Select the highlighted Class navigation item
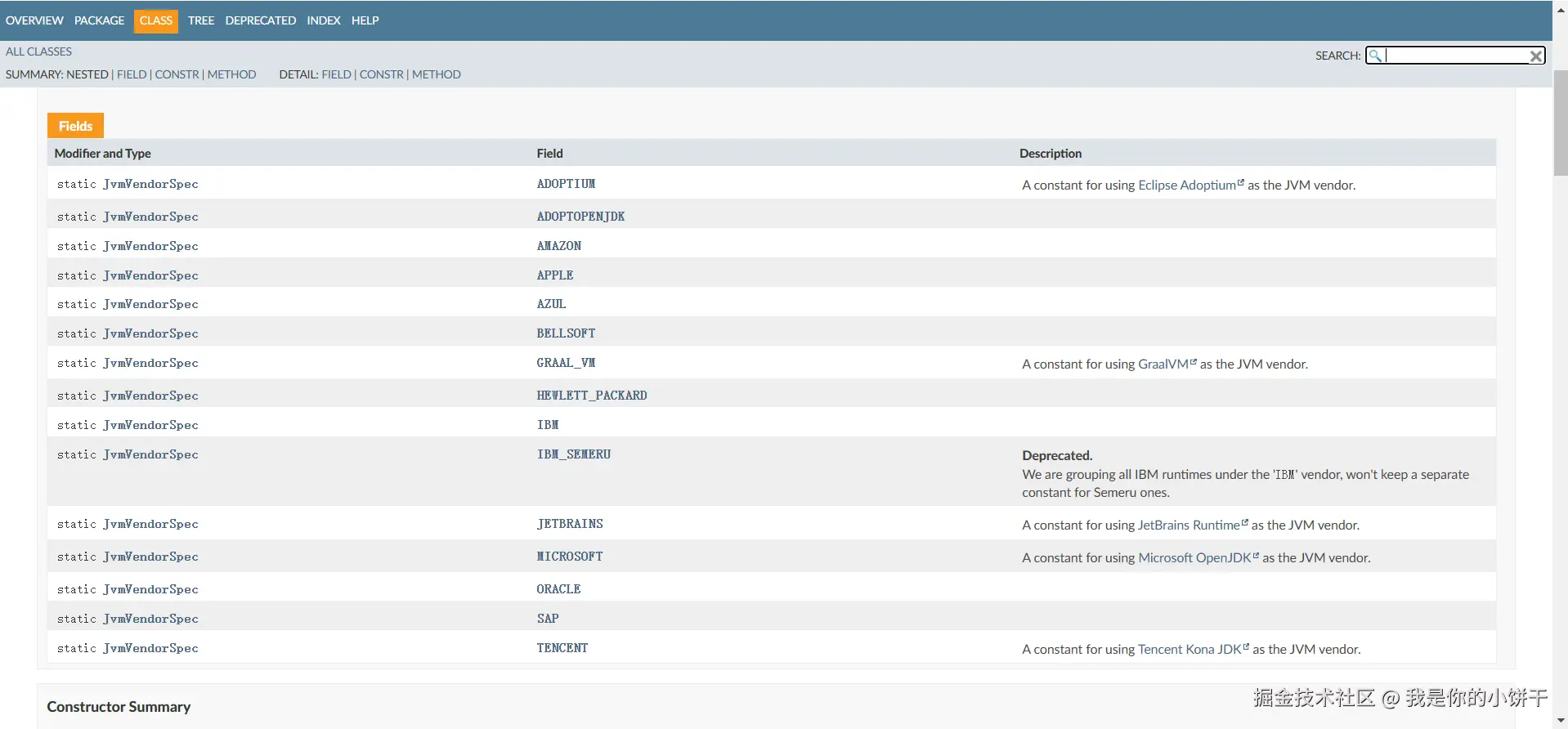The height and width of the screenshot is (729, 1568). (156, 20)
